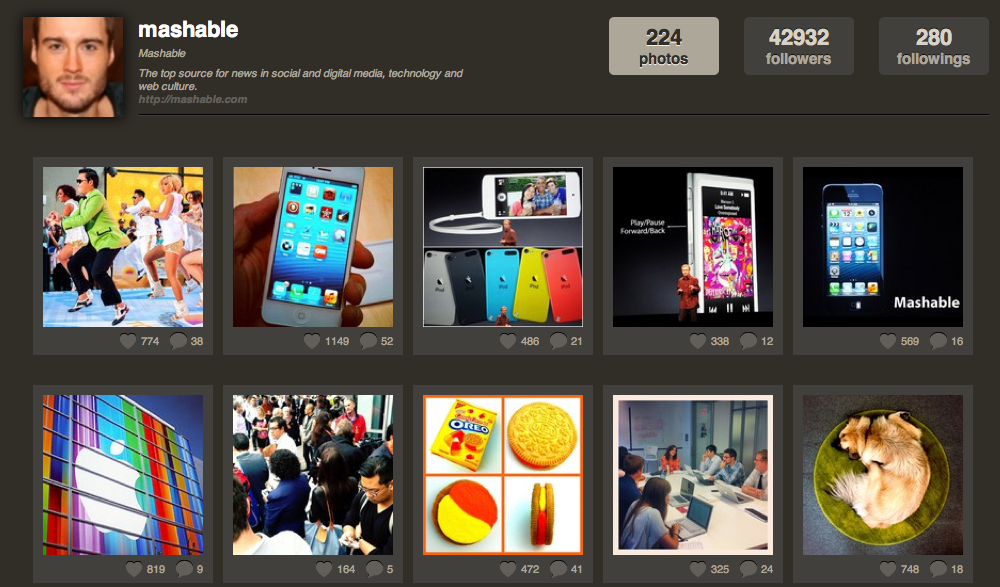Click the mashable profile avatar picture
1000x587 pixels.
(73, 67)
